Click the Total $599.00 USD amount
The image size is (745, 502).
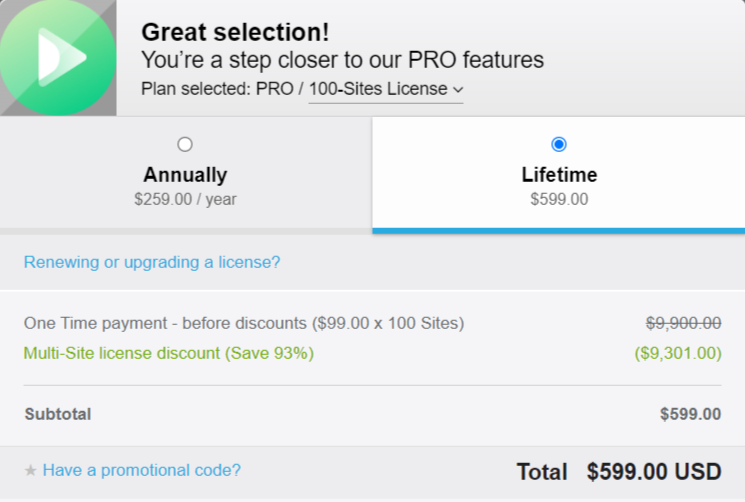[654, 472]
